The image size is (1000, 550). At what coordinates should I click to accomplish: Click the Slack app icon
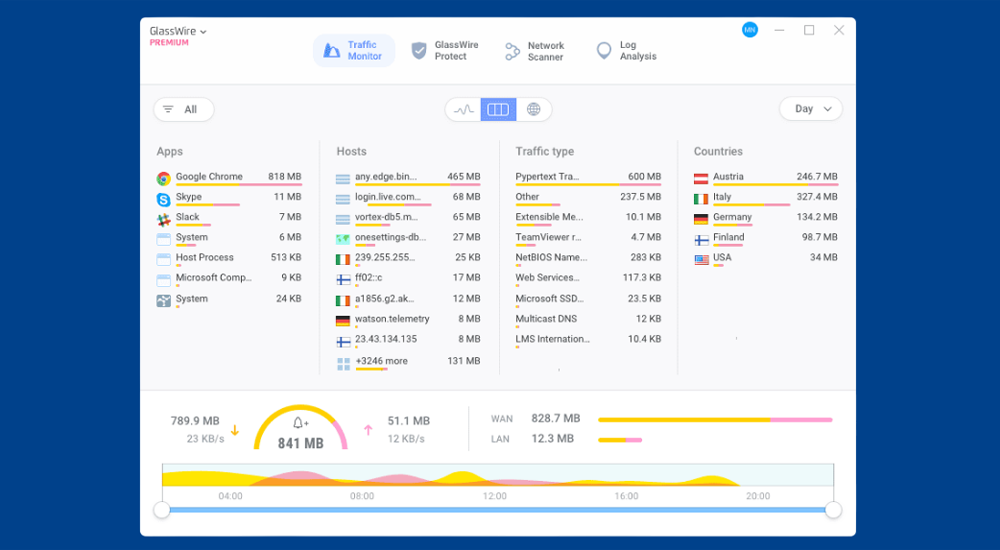click(163, 219)
